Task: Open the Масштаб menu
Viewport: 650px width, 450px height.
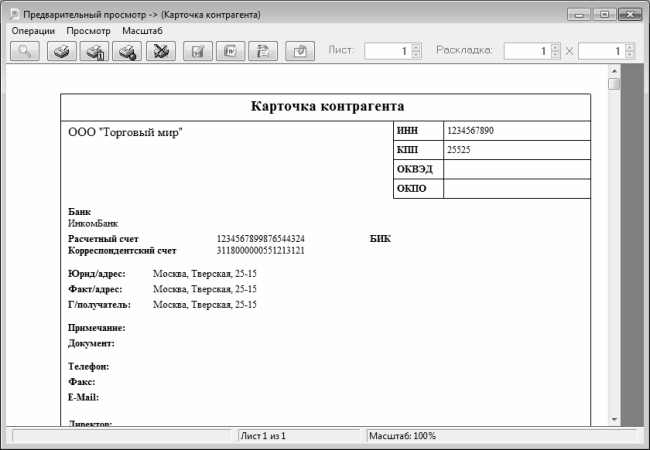Action: click(142, 31)
